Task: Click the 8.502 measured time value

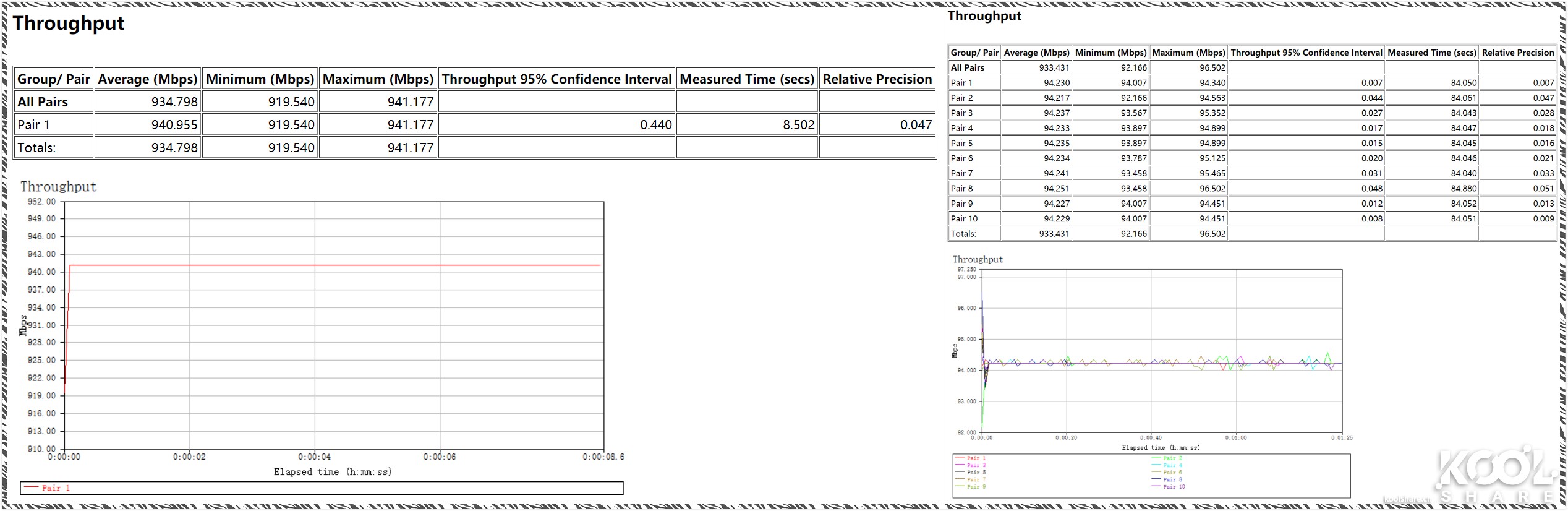Action: [799, 125]
